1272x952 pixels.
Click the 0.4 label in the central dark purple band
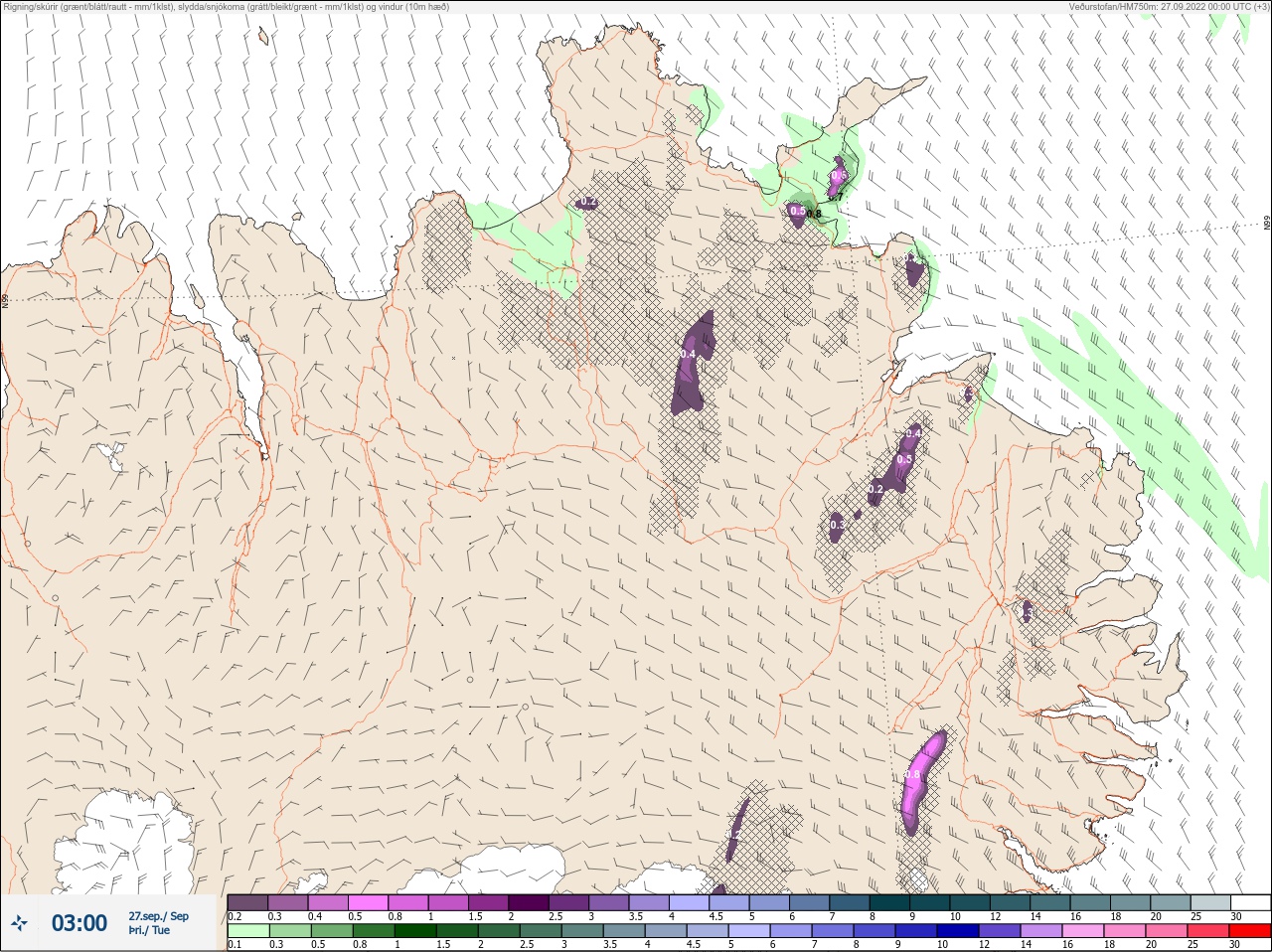(688, 354)
